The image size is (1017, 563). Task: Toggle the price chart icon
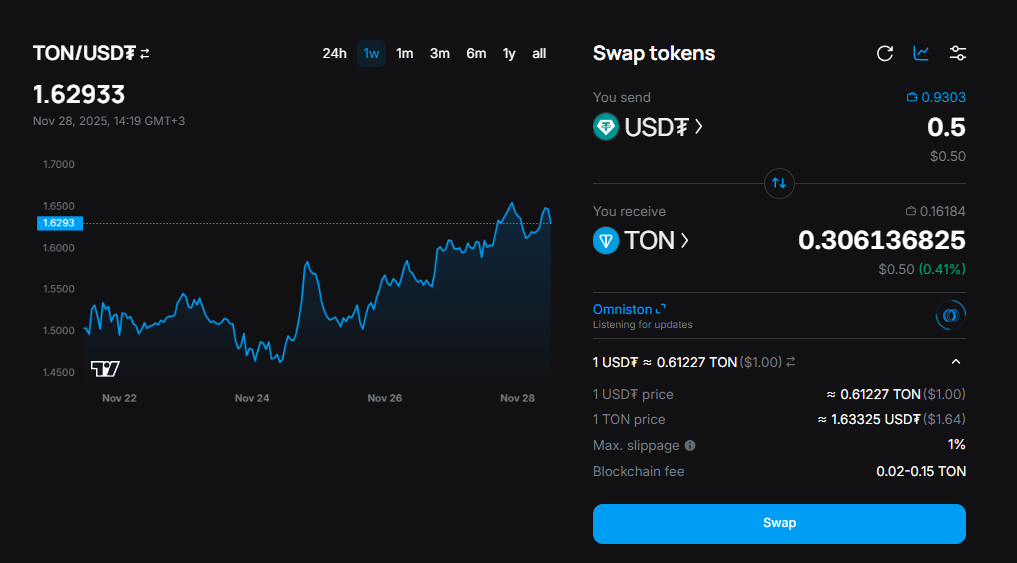(921, 53)
